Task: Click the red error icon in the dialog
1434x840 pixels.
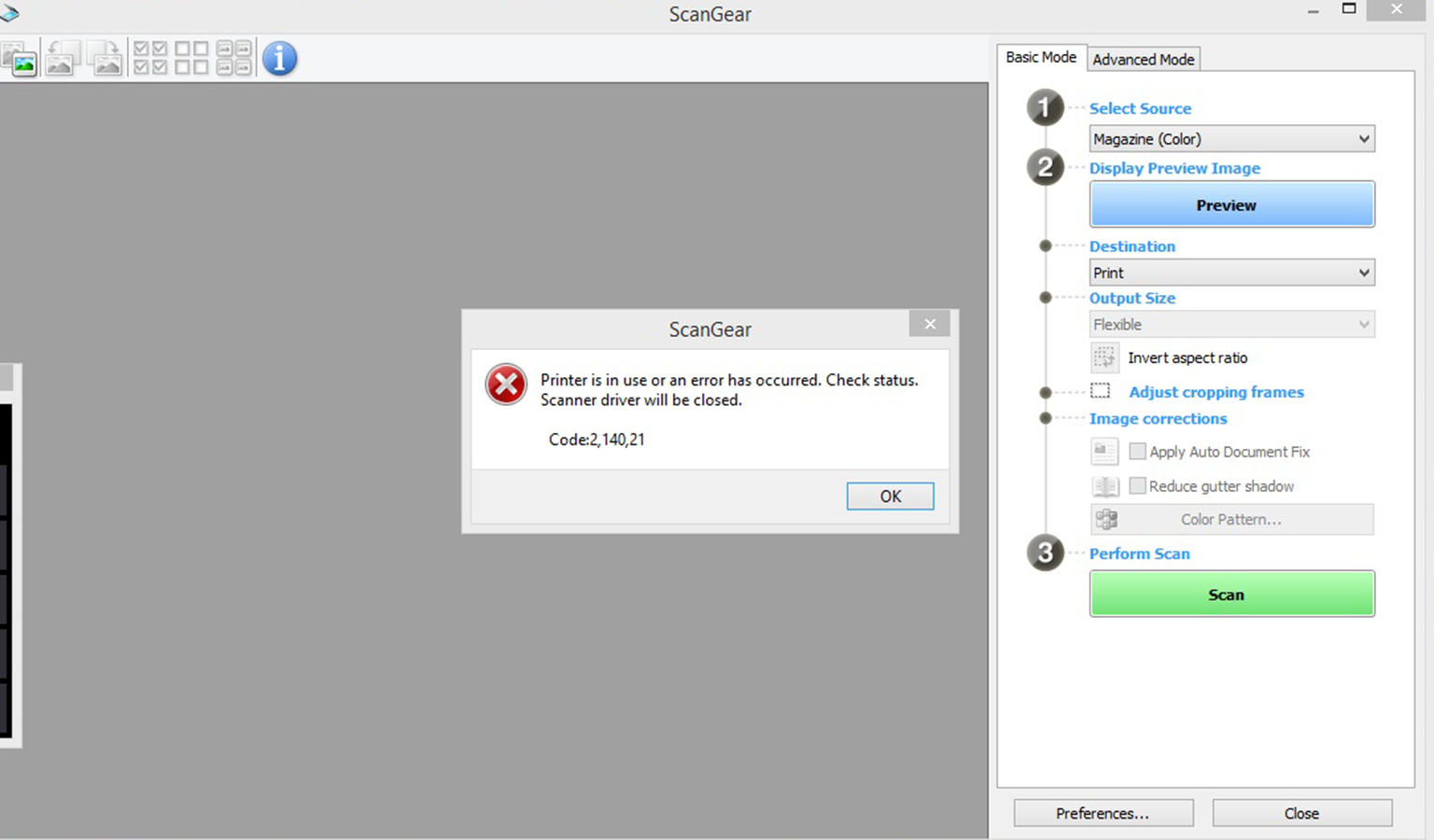Action: click(x=506, y=385)
